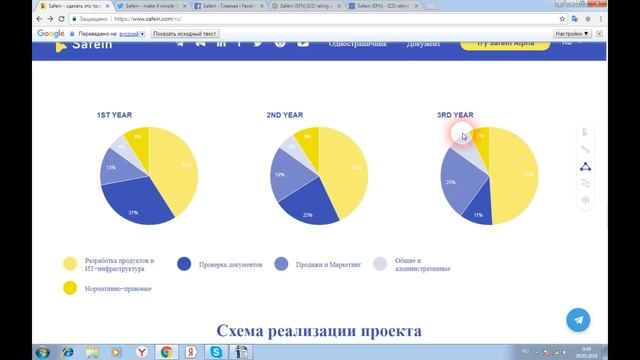
Task: Close the Google Translate bar
Action: 599,34
